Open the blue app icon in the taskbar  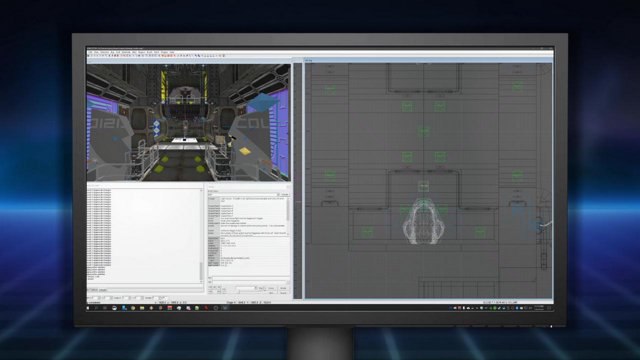pos(124,308)
